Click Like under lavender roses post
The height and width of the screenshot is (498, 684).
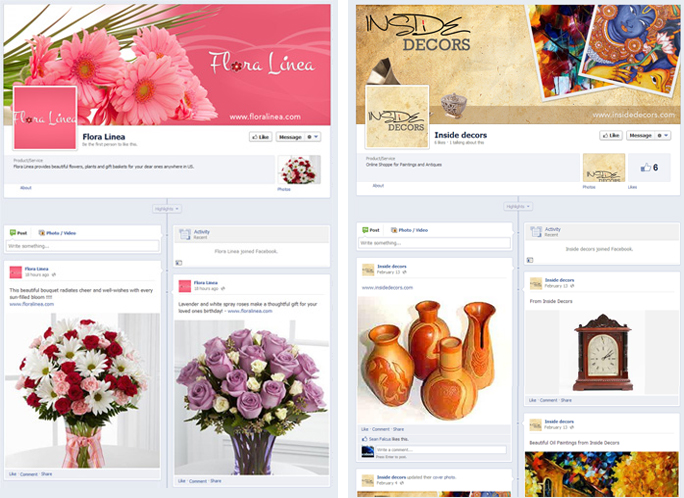pos(182,481)
